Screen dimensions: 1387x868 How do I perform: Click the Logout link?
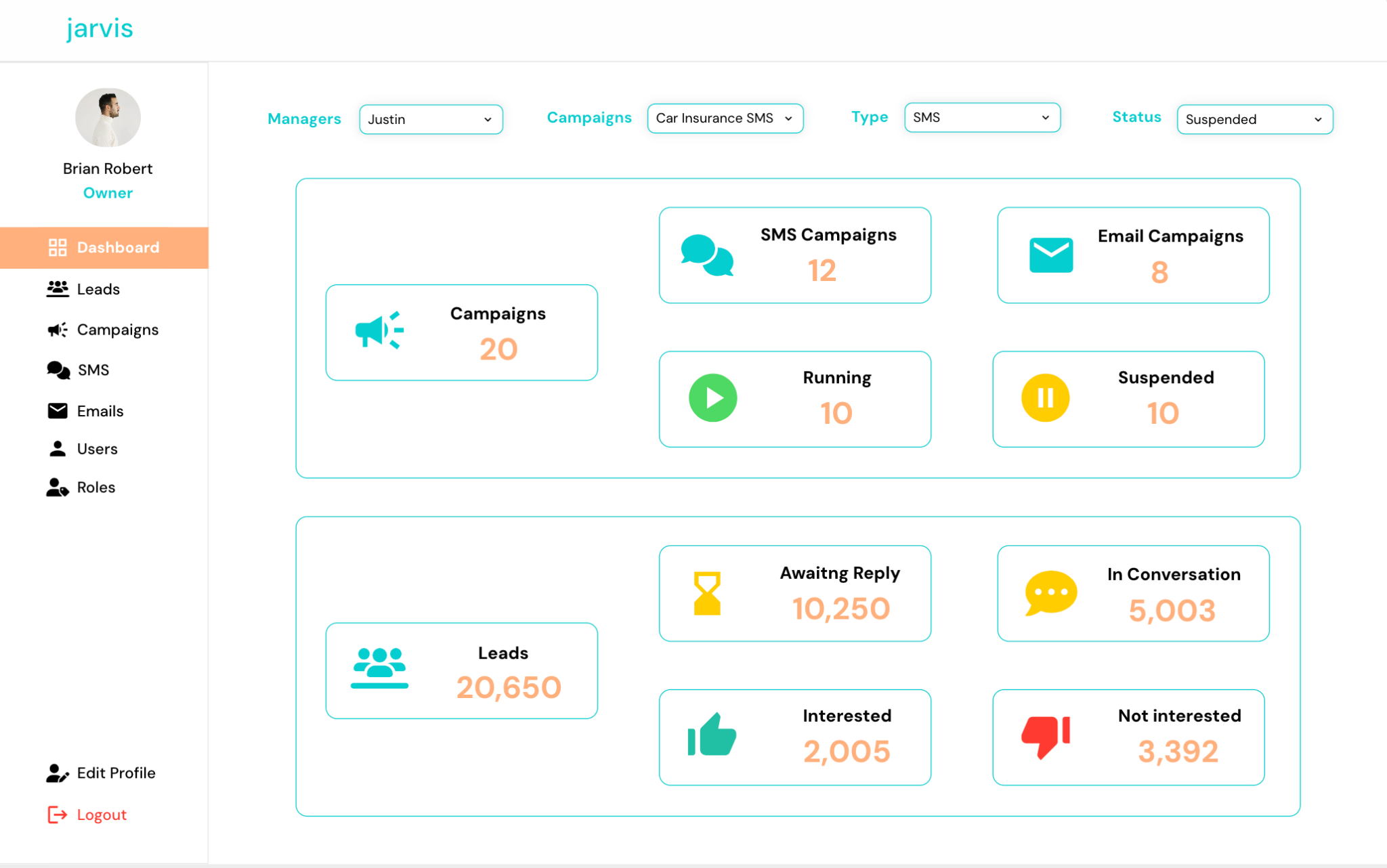click(101, 815)
